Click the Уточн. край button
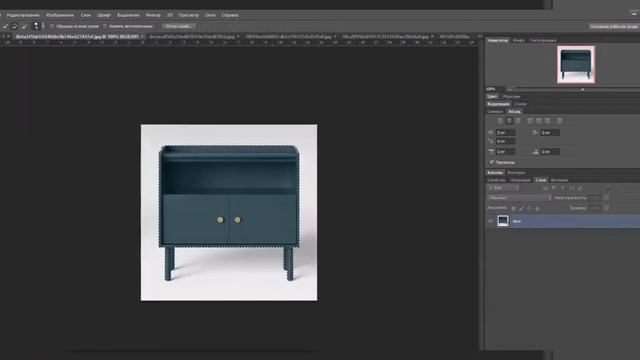The image size is (640, 360). pyautogui.click(x=178, y=27)
